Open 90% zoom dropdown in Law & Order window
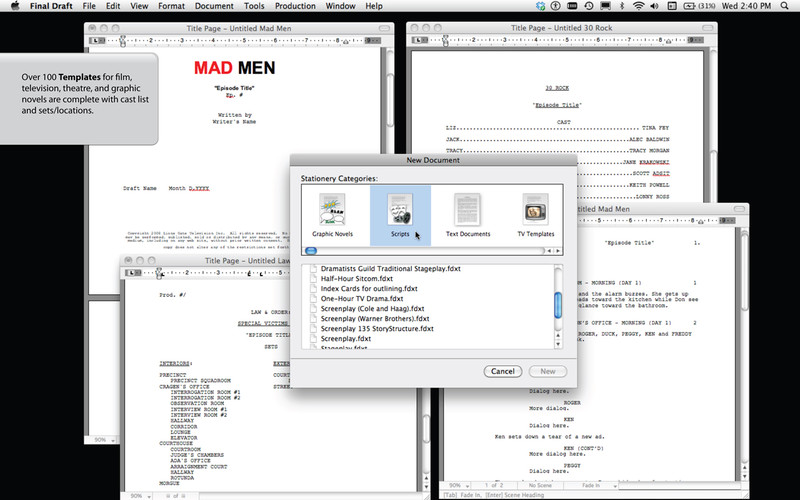The width and height of the screenshot is (800, 500). (139, 496)
